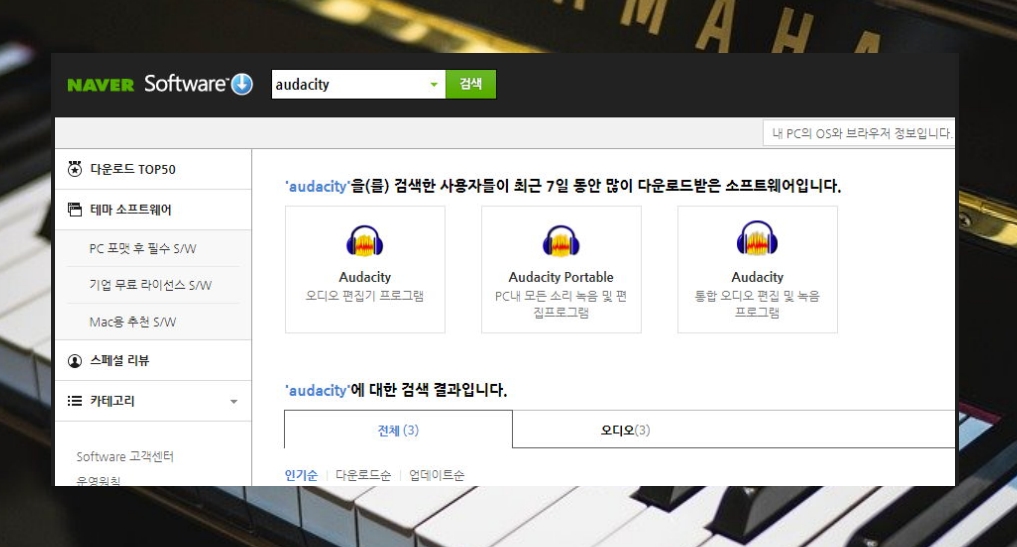Select 기업 무료 라이선스 S/W

[x=150, y=285]
